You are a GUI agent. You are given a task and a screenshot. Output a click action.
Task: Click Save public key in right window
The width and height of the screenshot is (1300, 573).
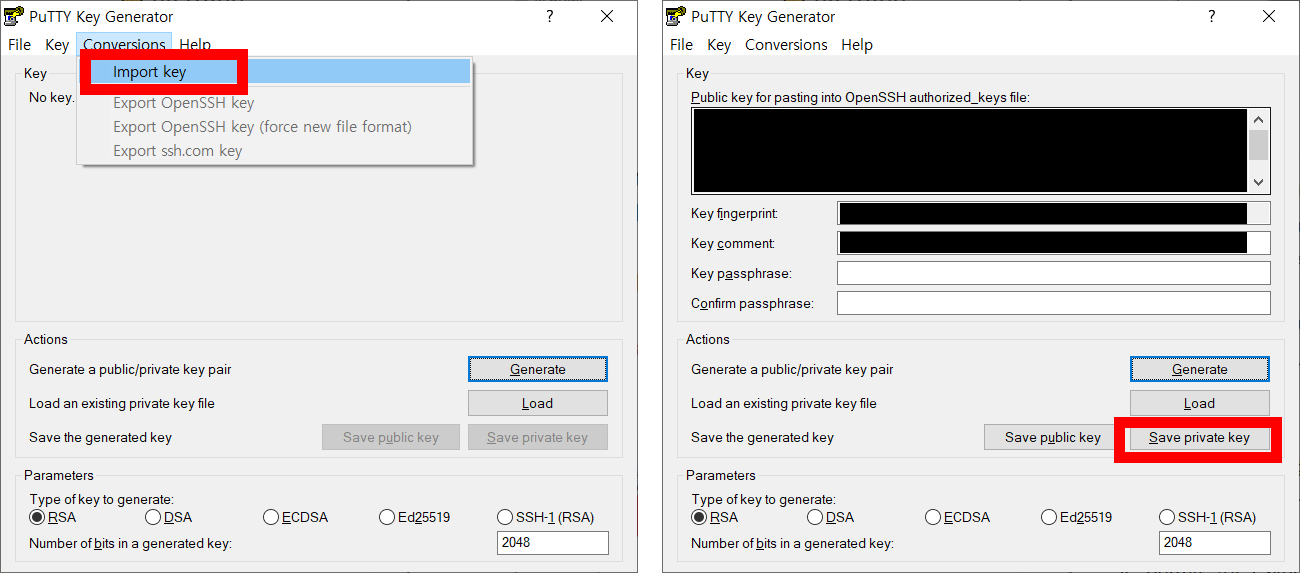pyautogui.click(x=1053, y=437)
